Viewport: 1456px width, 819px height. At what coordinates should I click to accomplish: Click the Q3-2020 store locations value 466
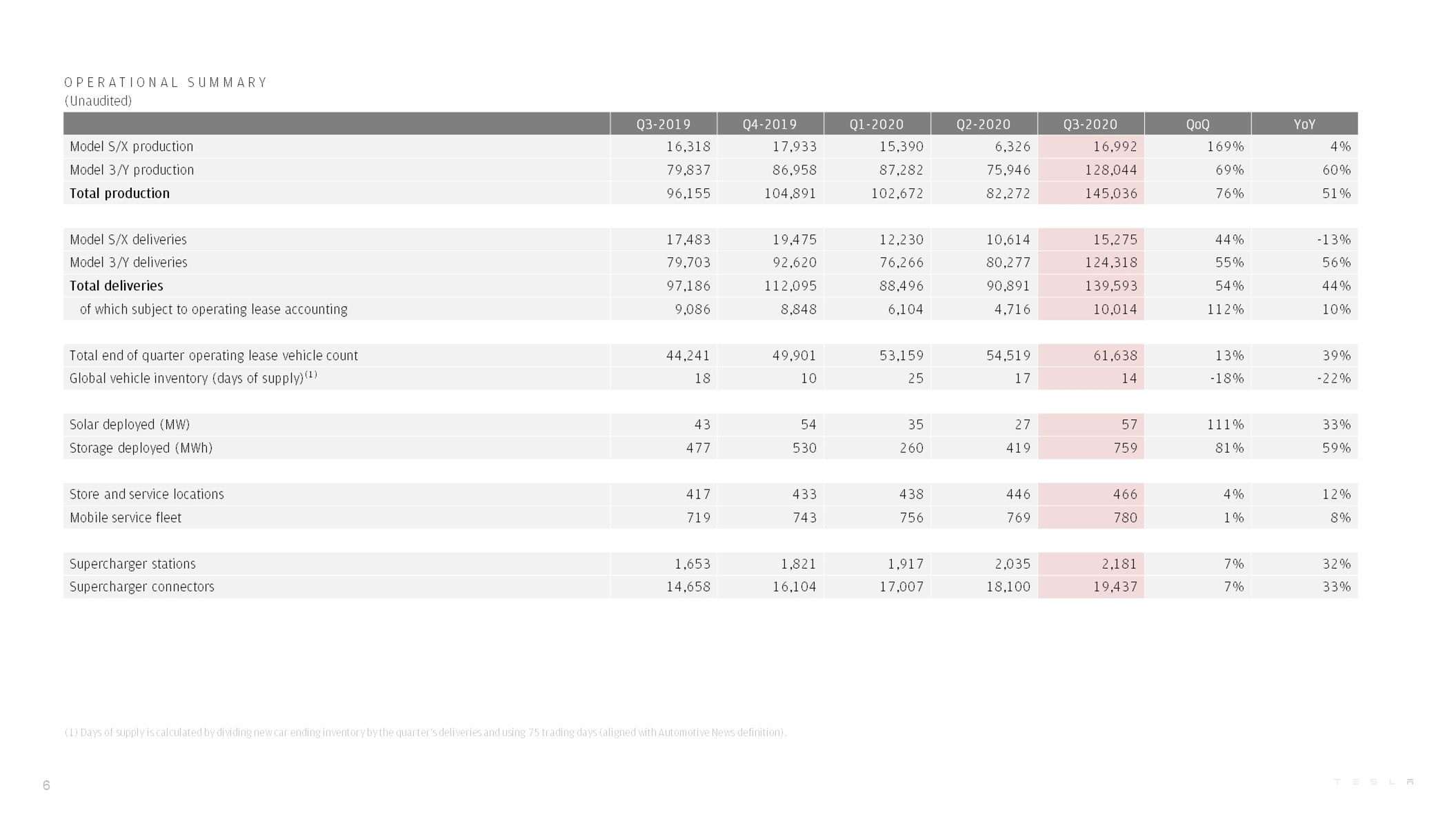coord(1126,494)
